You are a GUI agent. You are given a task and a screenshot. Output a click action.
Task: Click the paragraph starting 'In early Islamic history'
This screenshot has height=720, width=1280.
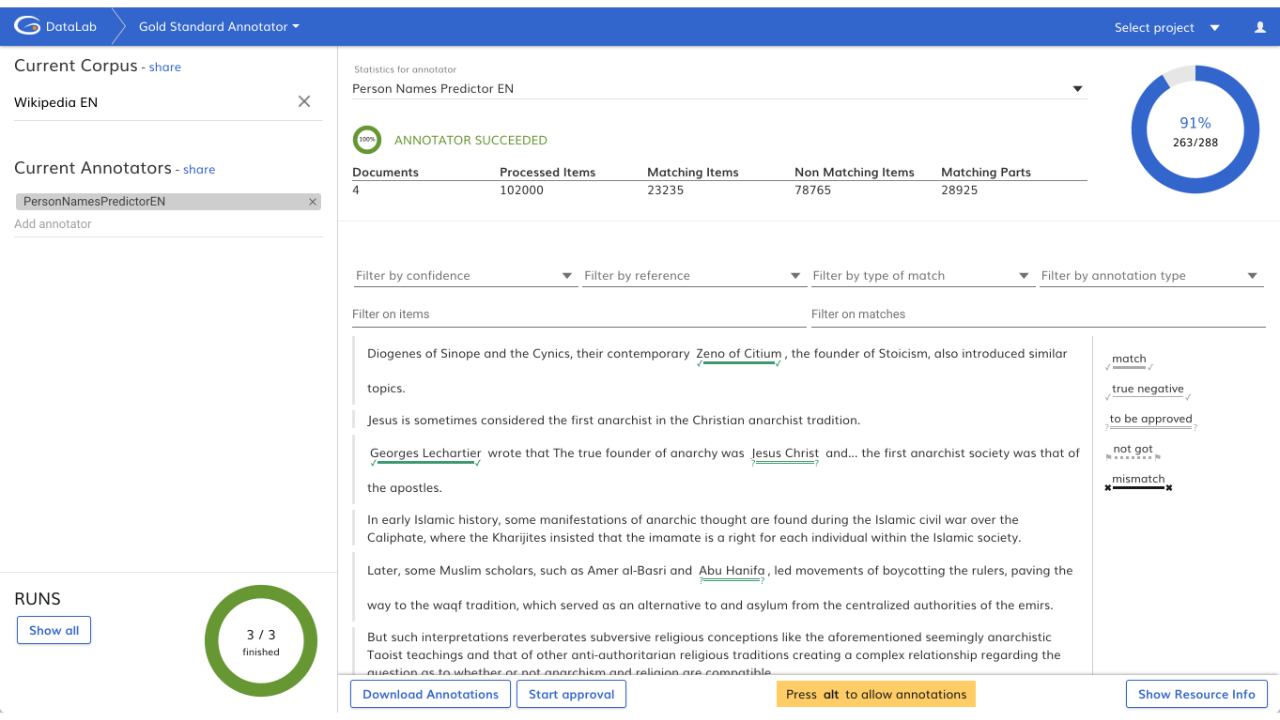694,529
